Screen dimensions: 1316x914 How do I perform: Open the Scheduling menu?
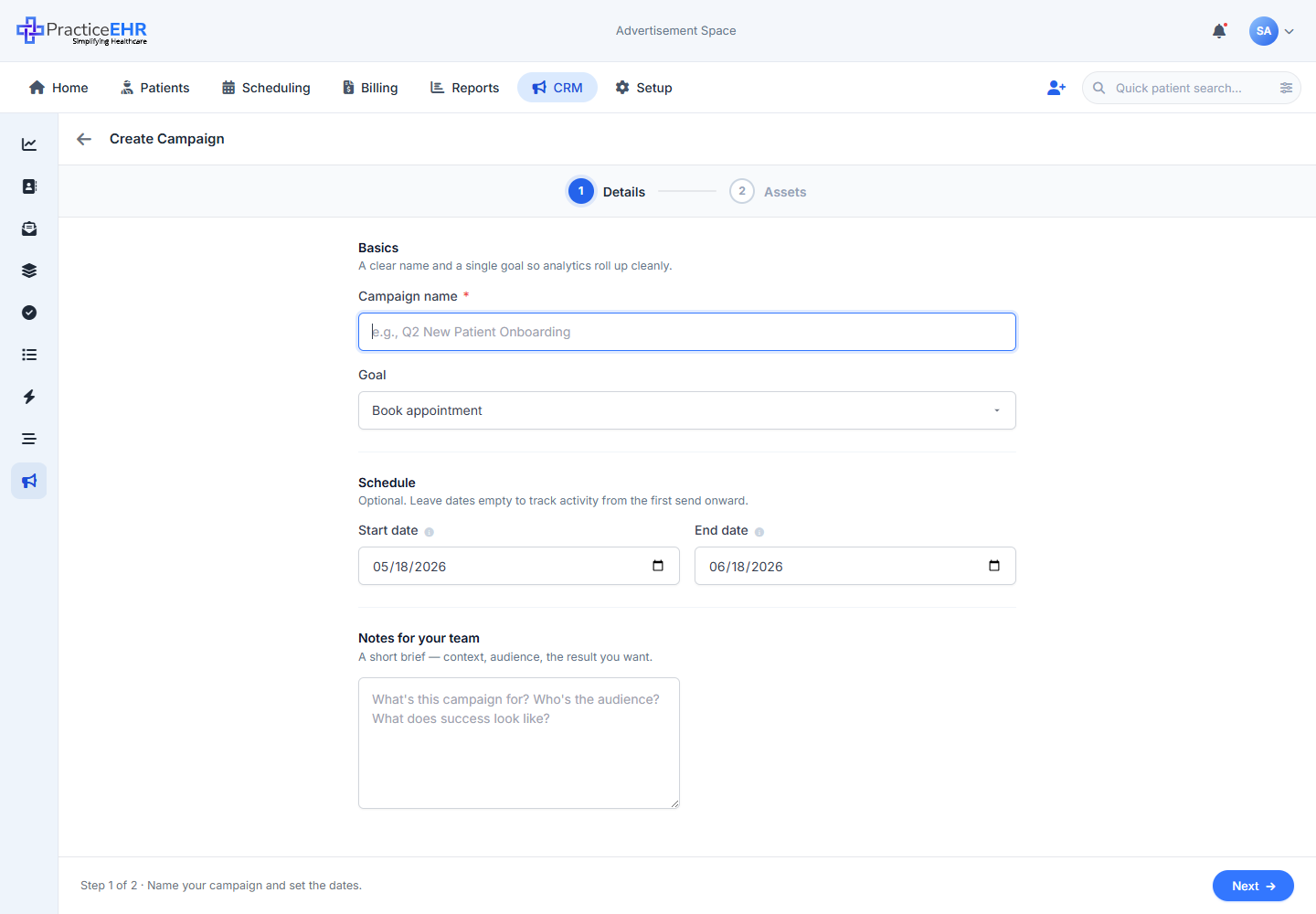(x=266, y=88)
